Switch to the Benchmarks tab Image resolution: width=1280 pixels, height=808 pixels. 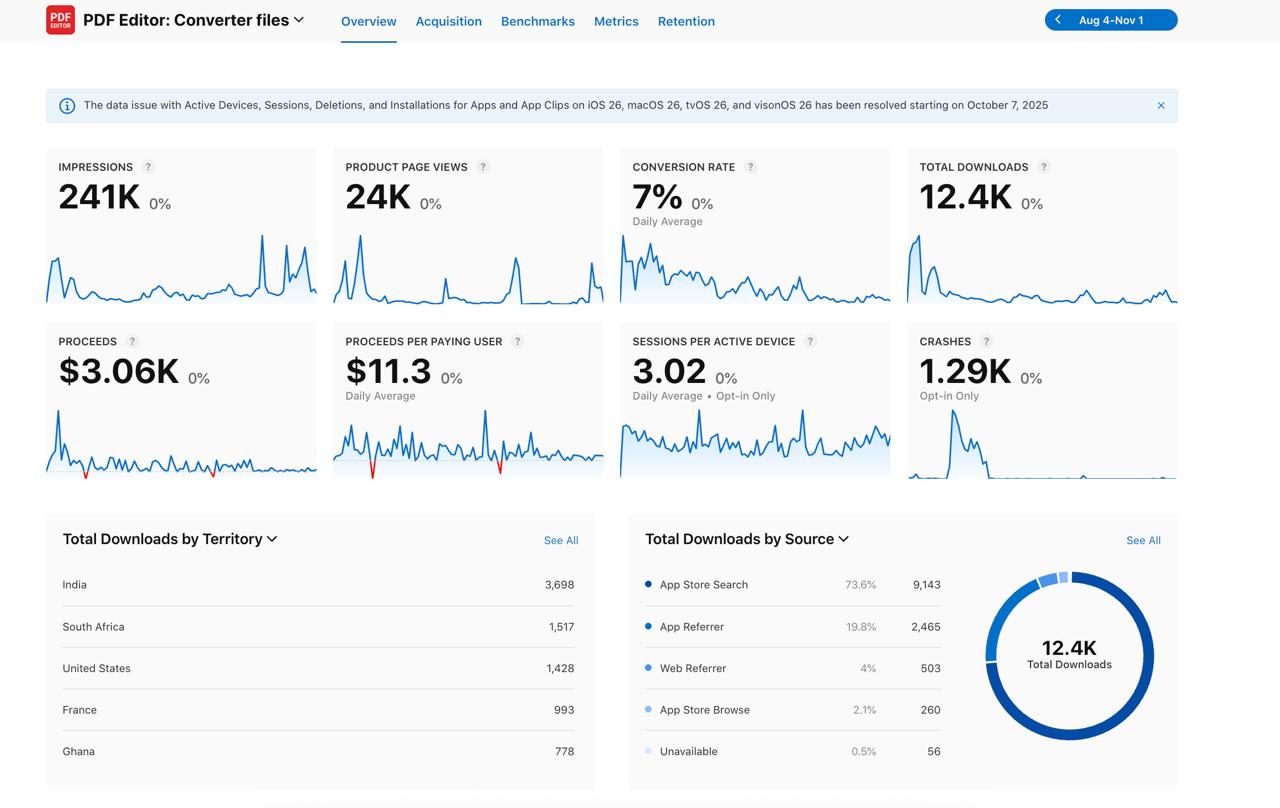tap(537, 21)
